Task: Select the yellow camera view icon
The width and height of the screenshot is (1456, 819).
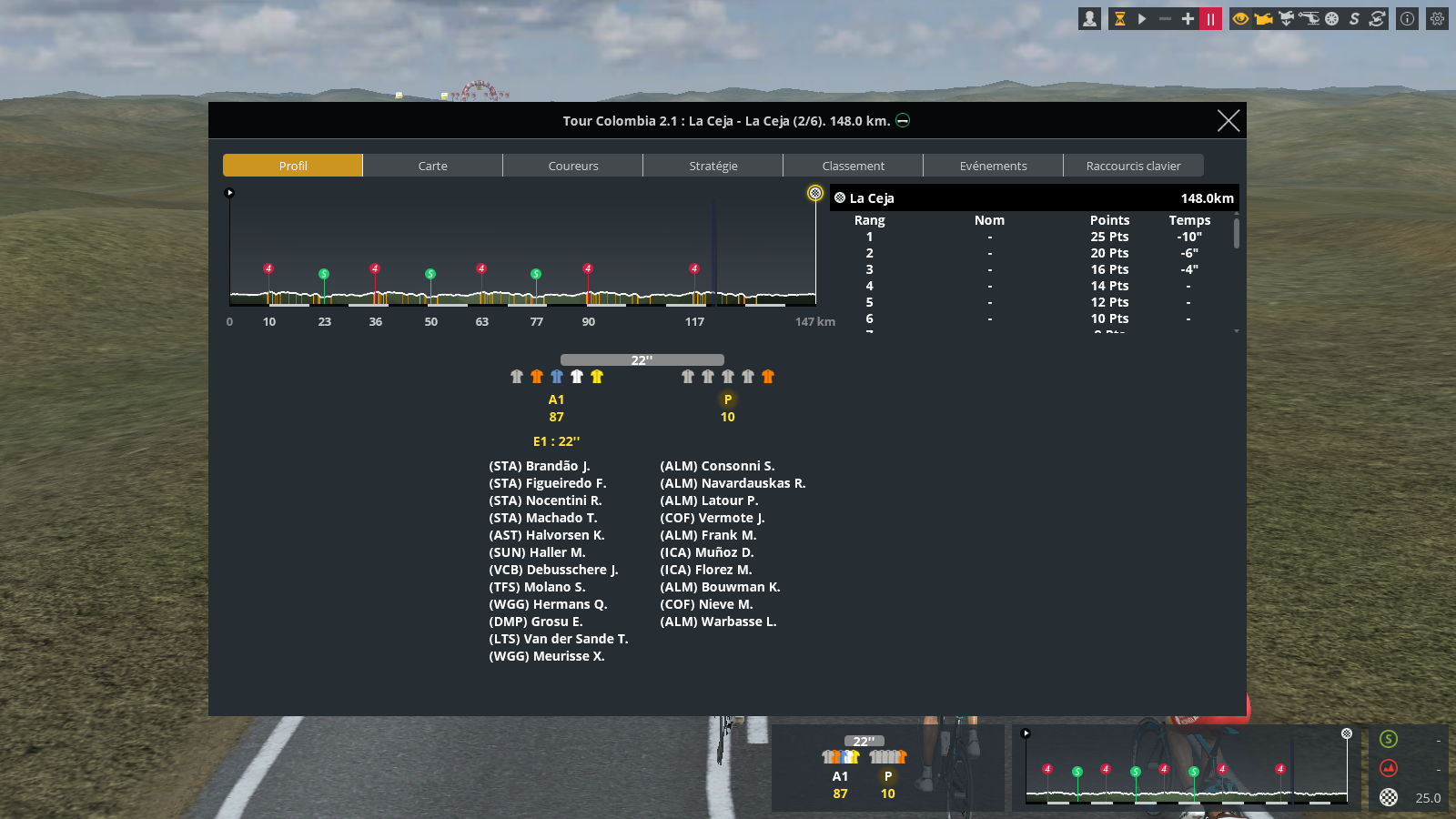Action: pyautogui.click(x=1263, y=18)
